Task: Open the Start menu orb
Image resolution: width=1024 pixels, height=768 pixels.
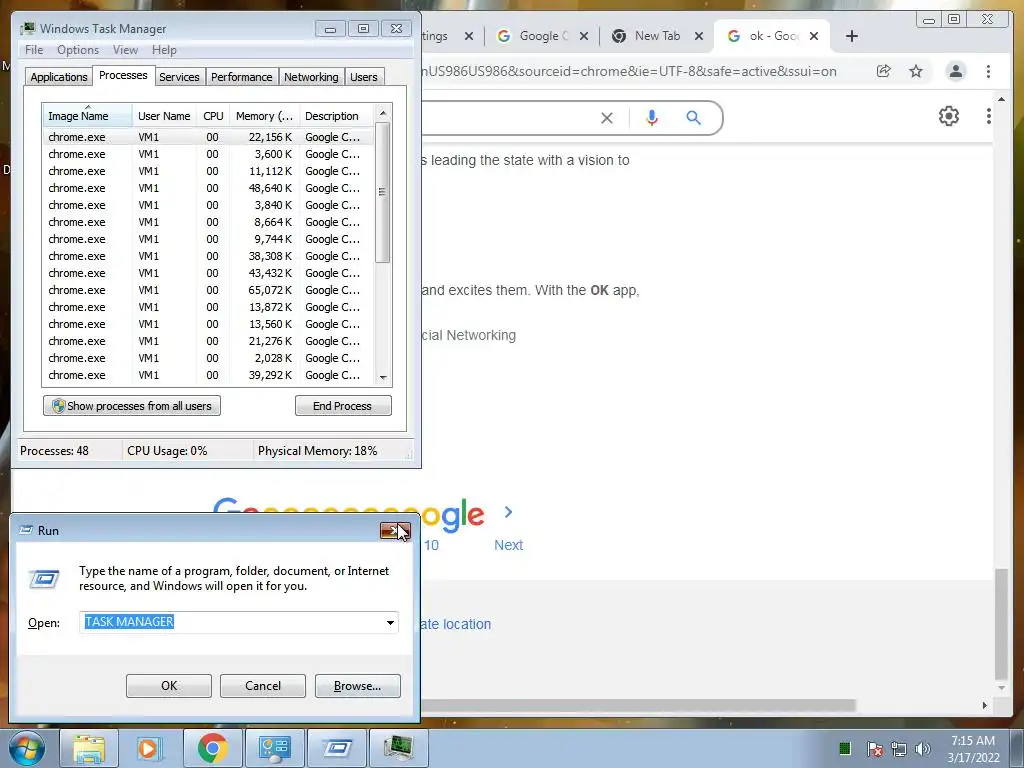Action: [26, 748]
